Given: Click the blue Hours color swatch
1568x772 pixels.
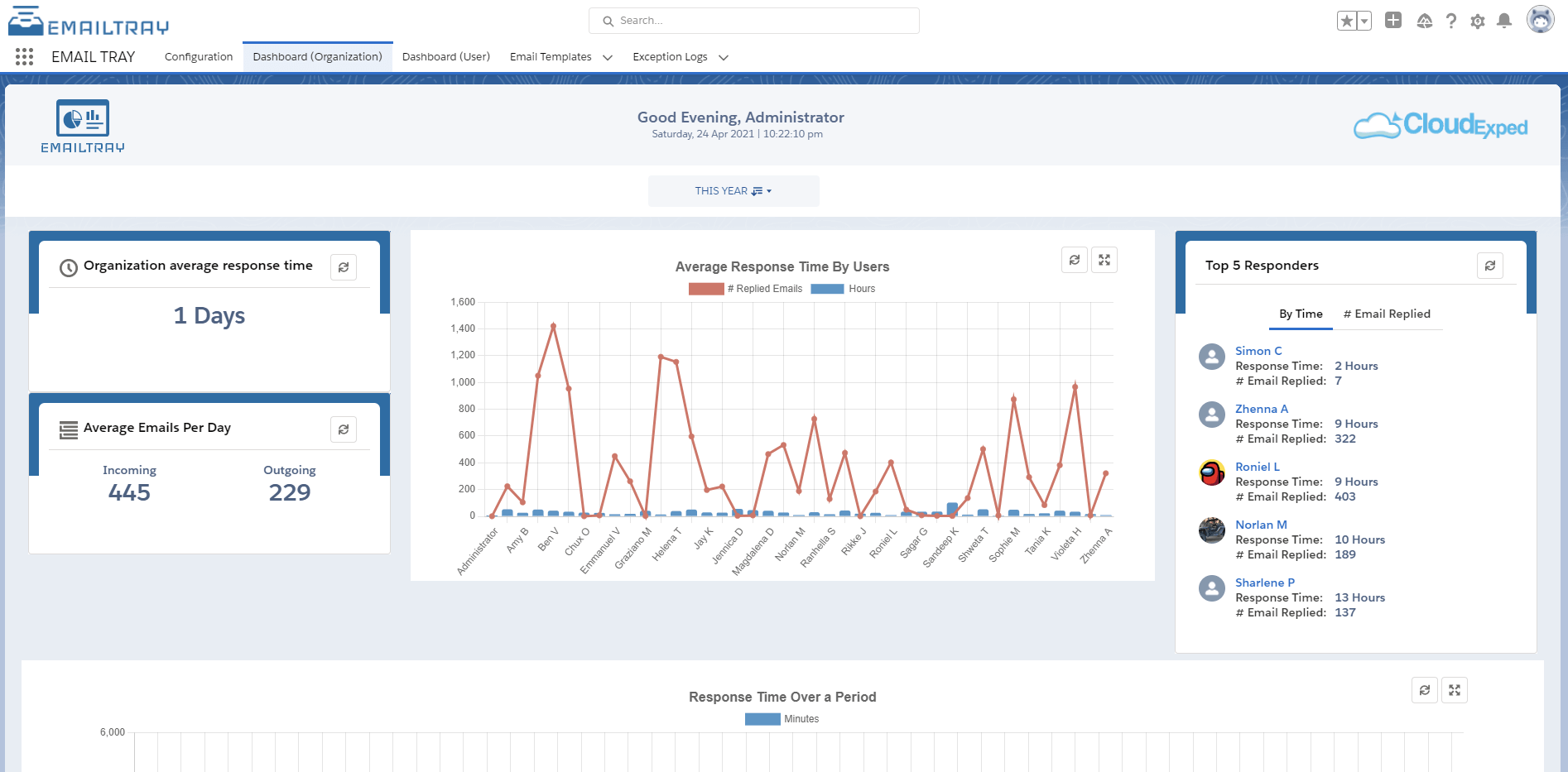Looking at the screenshot, I should click(x=827, y=289).
